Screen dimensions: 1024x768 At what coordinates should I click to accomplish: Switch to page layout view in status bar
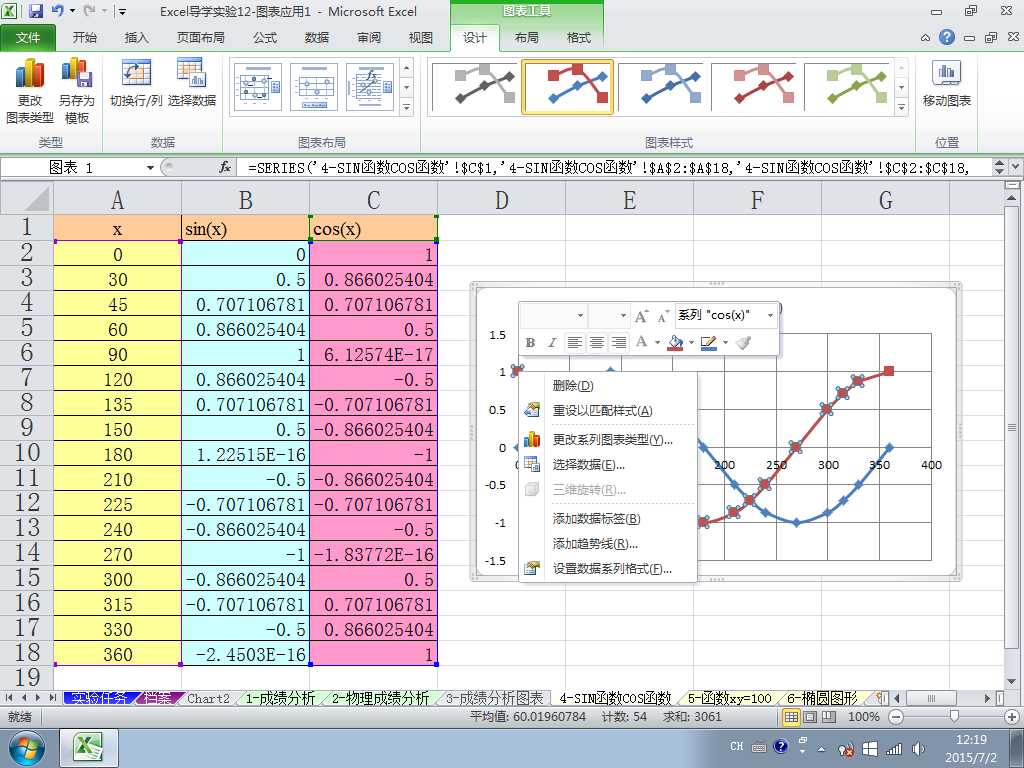click(x=809, y=717)
